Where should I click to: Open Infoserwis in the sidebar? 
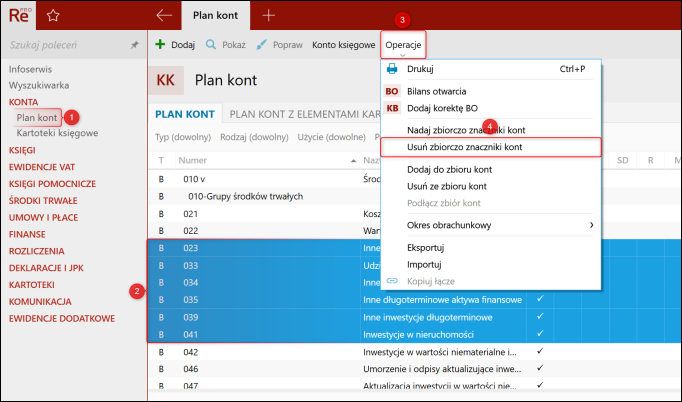[30, 69]
